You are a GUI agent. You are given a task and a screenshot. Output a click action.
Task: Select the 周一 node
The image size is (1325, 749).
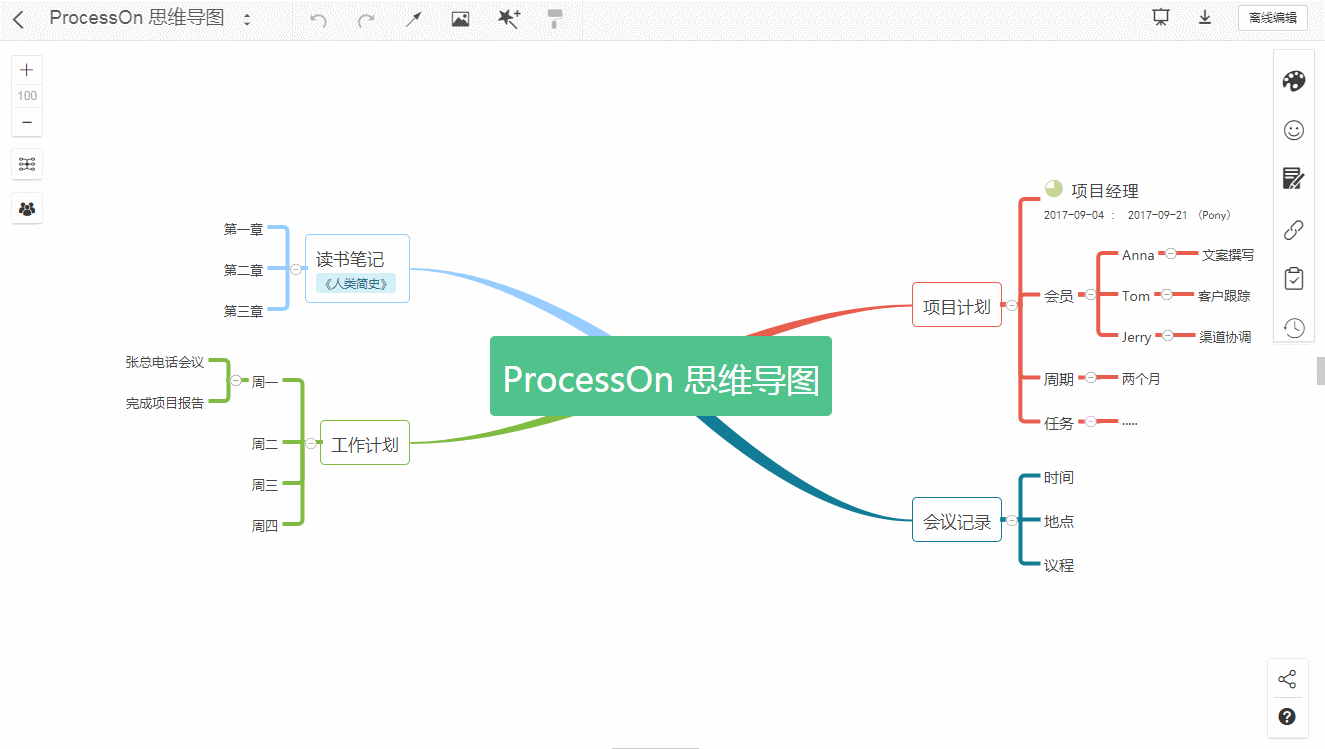point(265,382)
